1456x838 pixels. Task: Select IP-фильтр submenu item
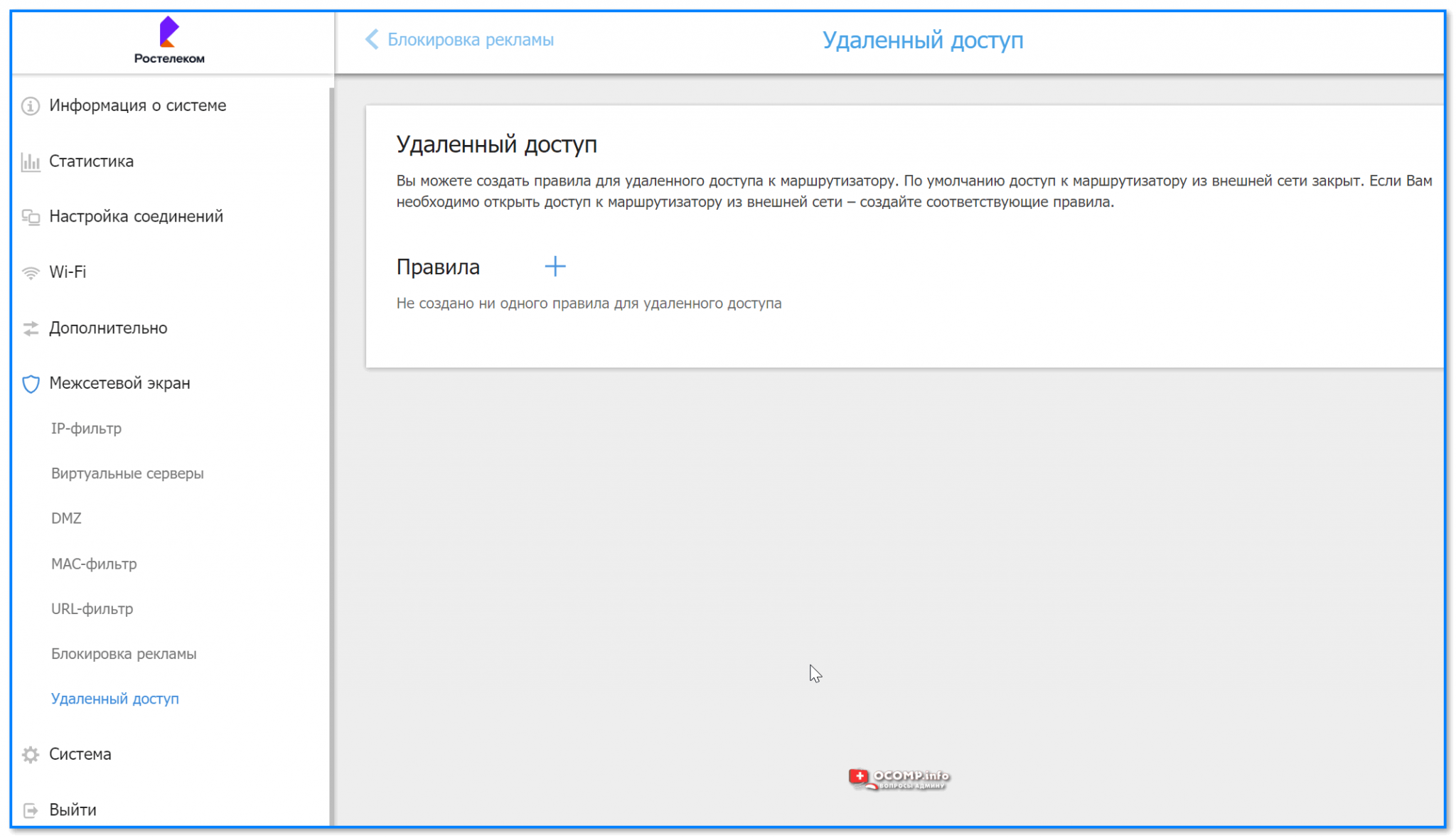[x=87, y=429]
